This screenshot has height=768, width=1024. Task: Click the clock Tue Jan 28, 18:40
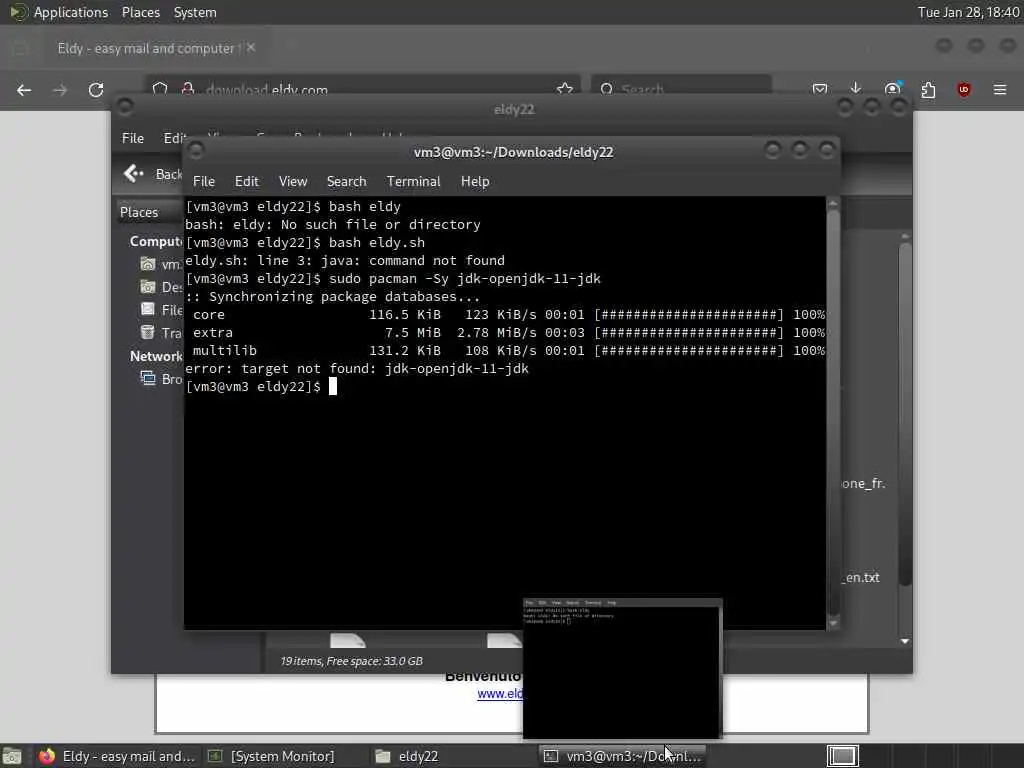(x=968, y=12)
